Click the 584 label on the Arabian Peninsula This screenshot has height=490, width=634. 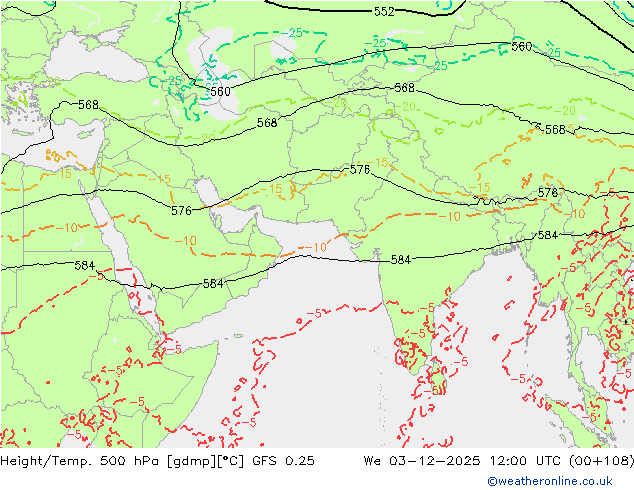click(213, 284)
